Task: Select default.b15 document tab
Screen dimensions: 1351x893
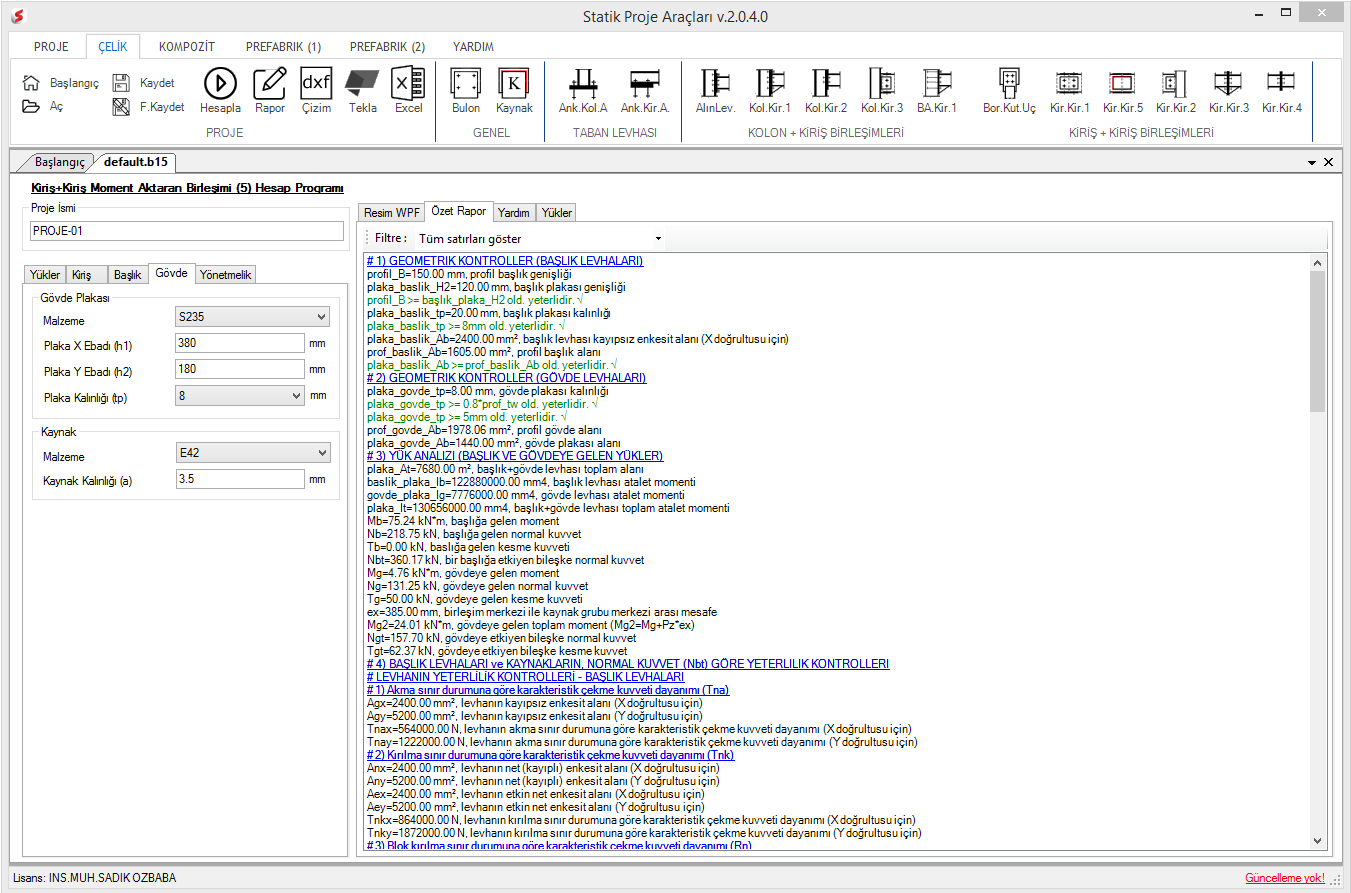Action: (135, 161)
